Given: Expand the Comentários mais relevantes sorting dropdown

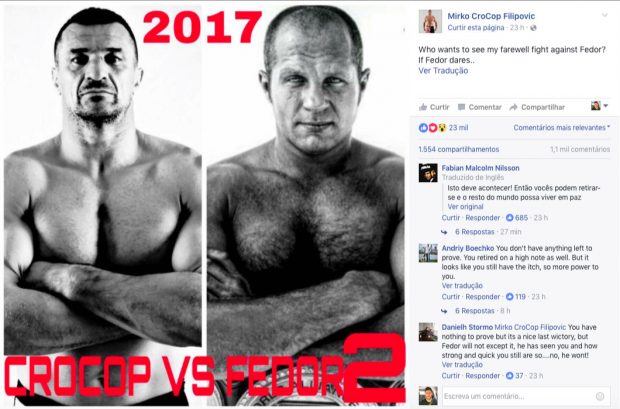Looking at the screenshot, I should (x=561, y=128).
